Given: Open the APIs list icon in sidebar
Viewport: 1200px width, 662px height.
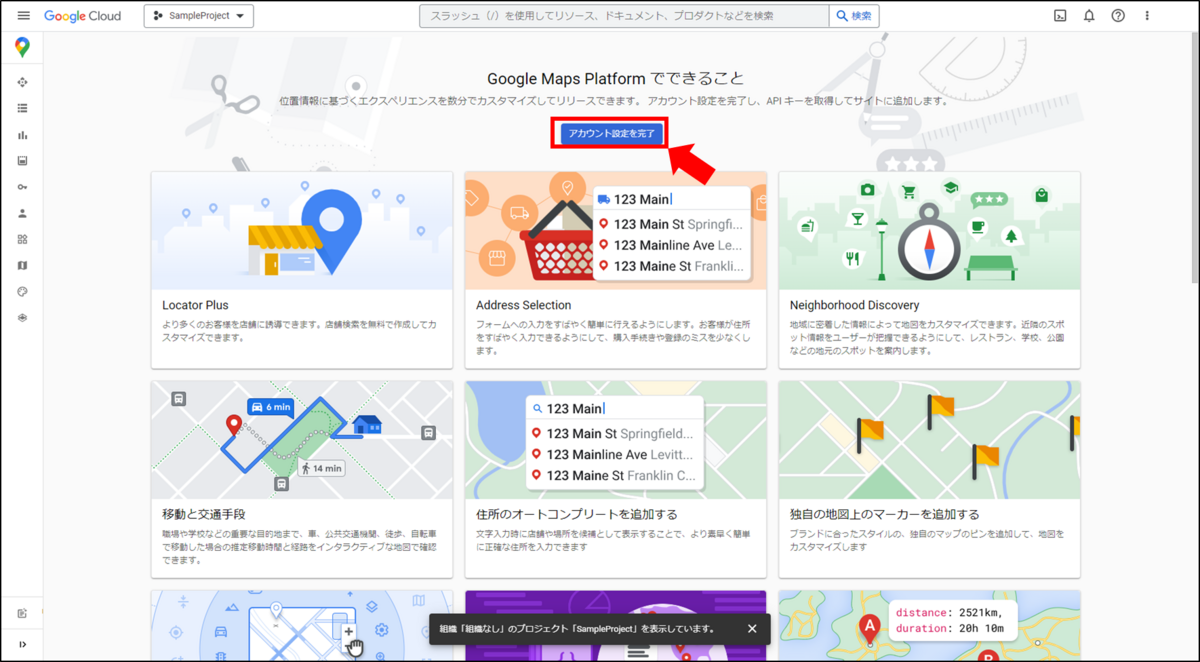Looking at the screenshot, I should pos(22,108).
